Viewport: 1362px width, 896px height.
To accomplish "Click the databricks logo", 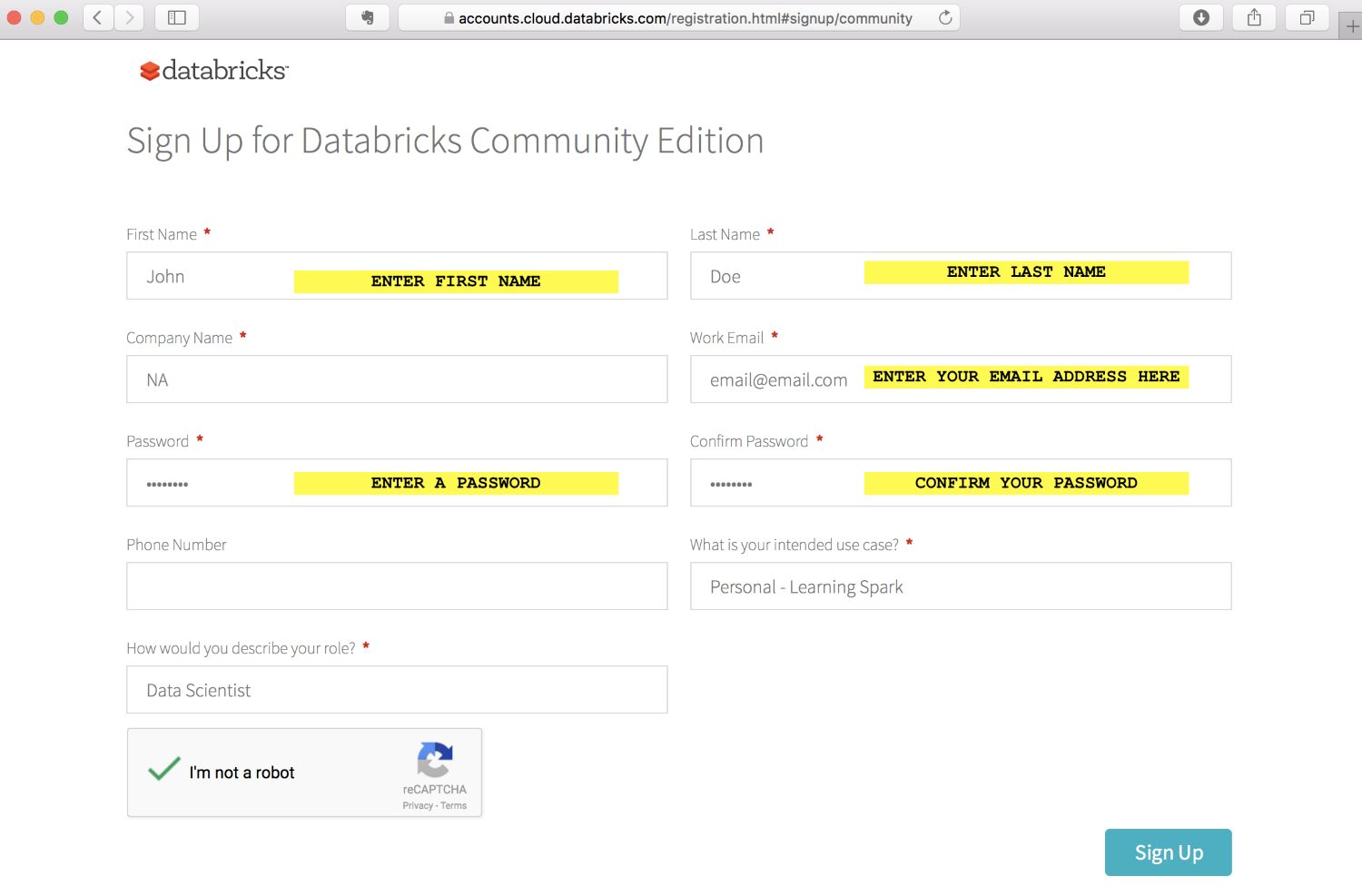I will point(213,70).
